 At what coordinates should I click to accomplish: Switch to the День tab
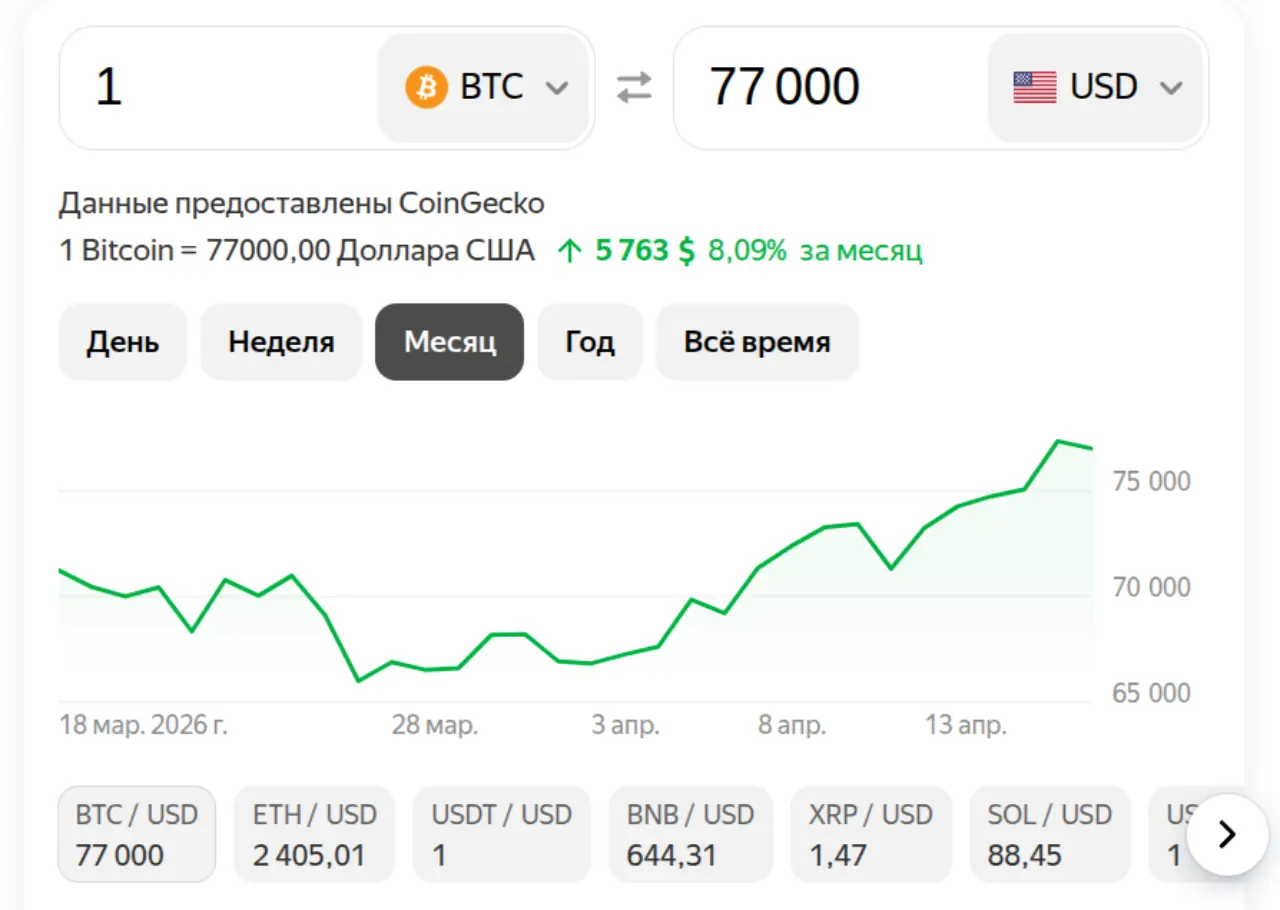(x=122, y=342)
